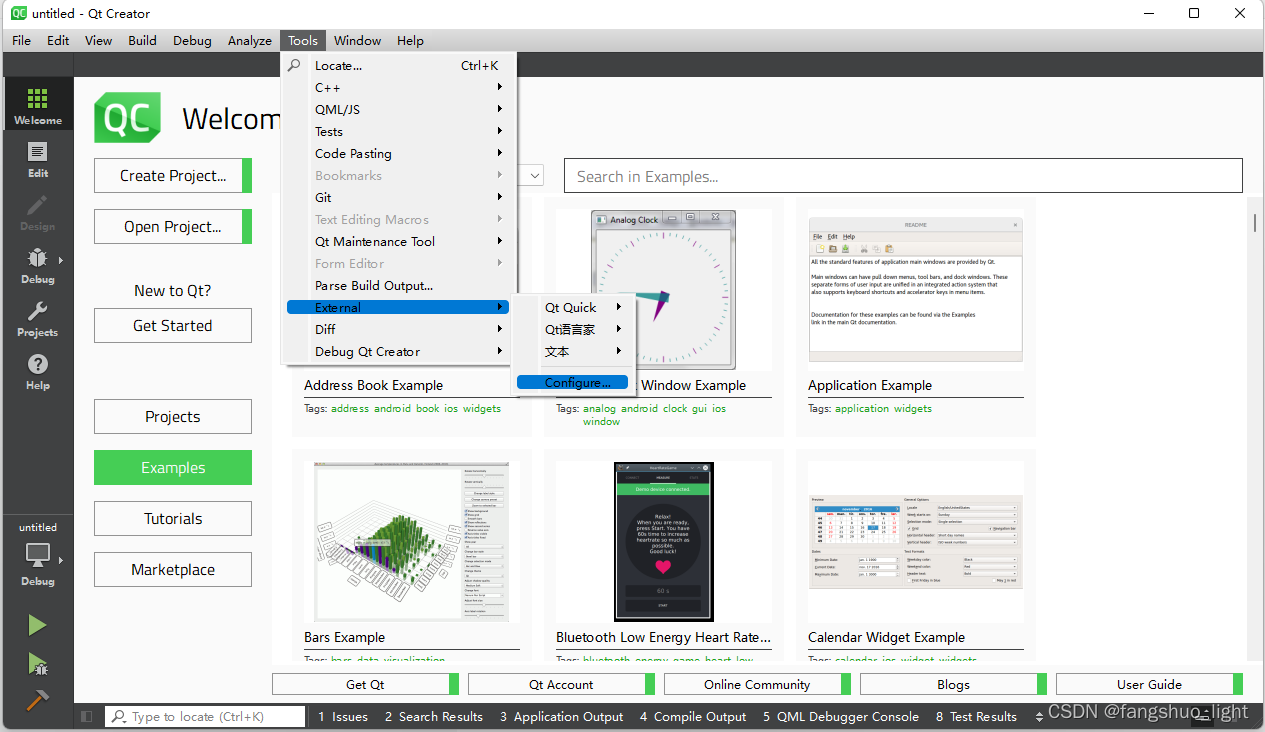Select Parse Build Output... entry
The height and width of the screenshot is (732, 1265).
pos(398,286)
